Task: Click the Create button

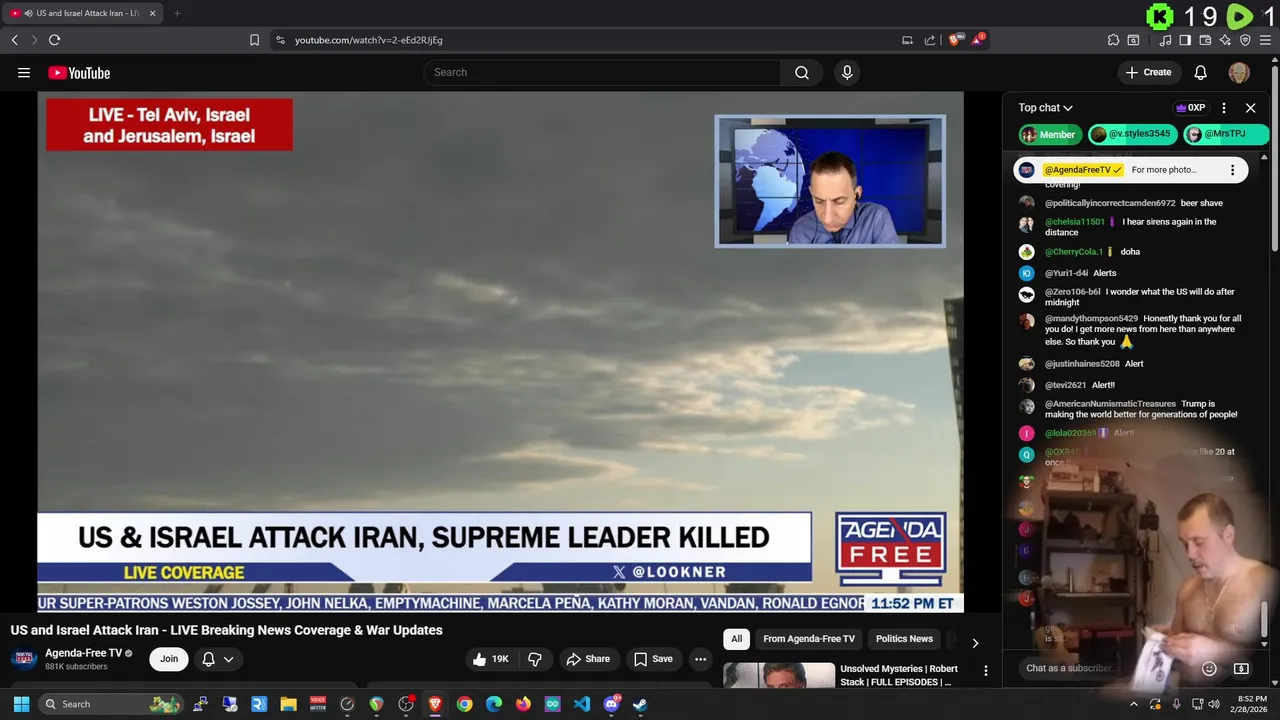Action: click(x=1148, y=72)
